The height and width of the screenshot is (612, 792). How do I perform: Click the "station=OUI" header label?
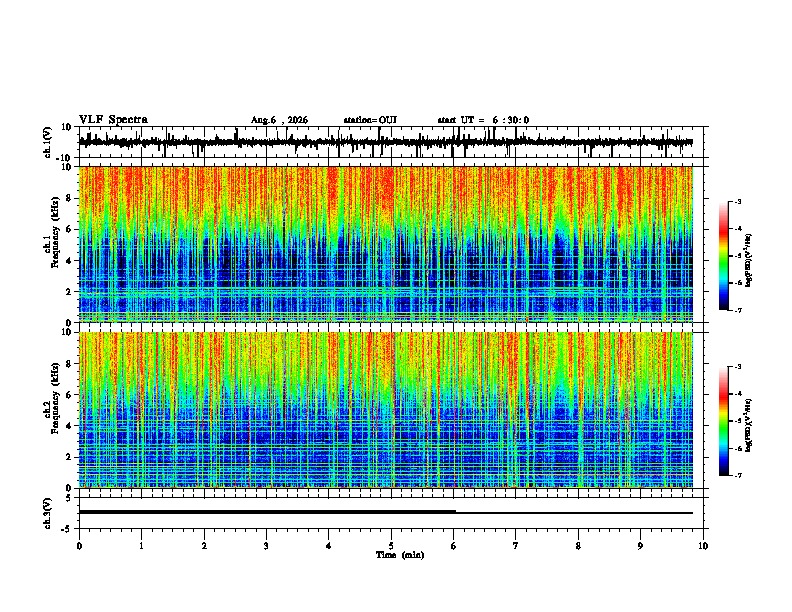coord(370,120)
